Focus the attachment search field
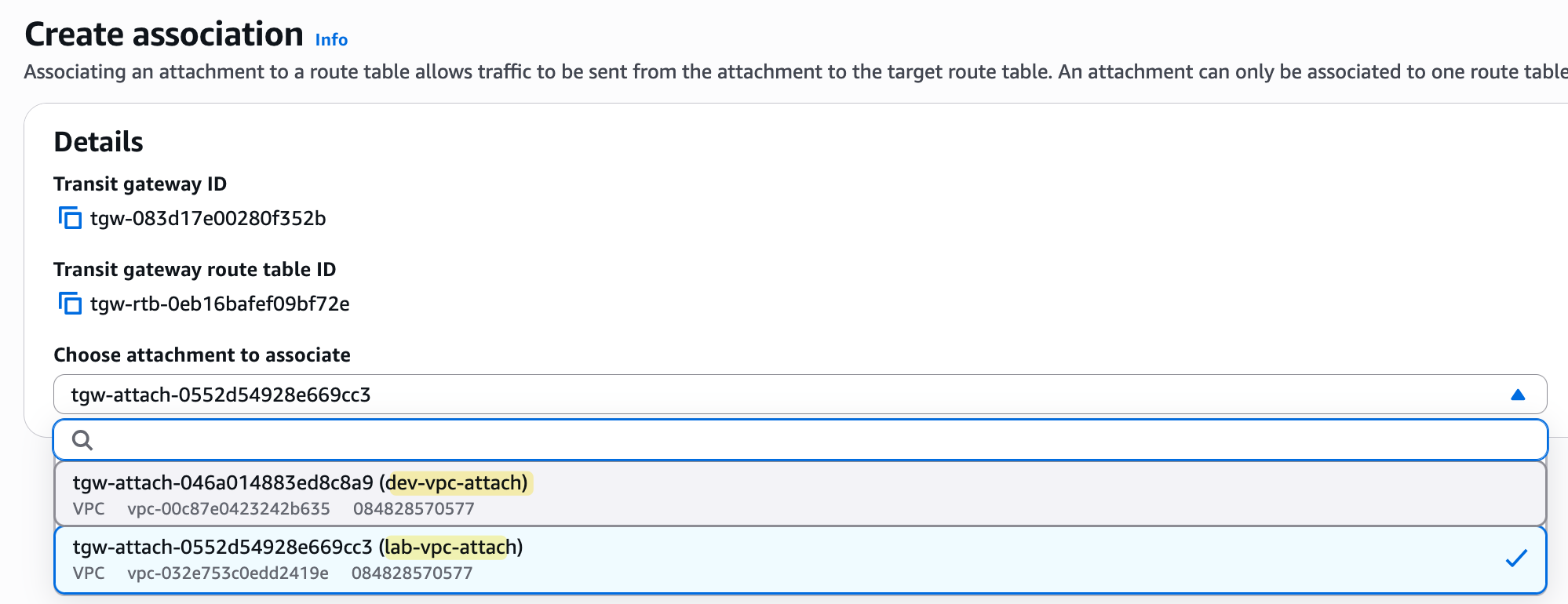1568x604 pixels. tap(800, 440)
